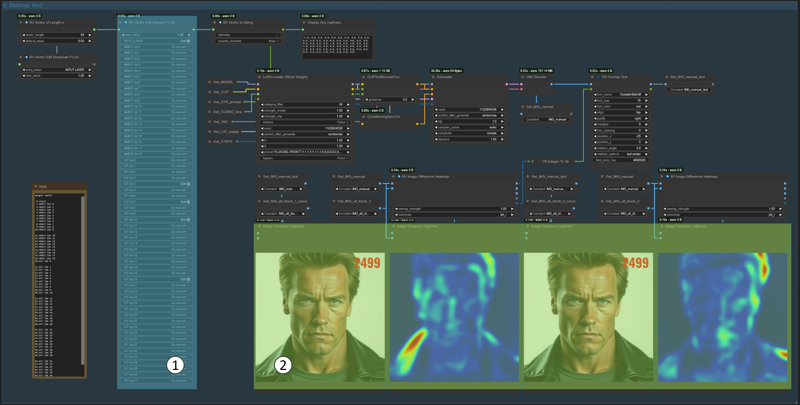Click the Get_COMBO_lora node

(225, 112)
